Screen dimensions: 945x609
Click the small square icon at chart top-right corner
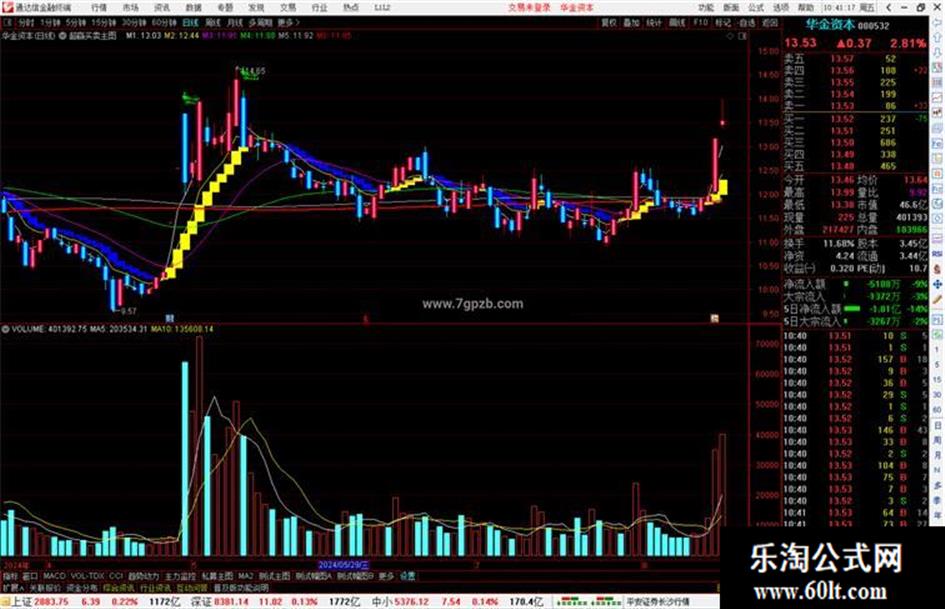point(742,36)
